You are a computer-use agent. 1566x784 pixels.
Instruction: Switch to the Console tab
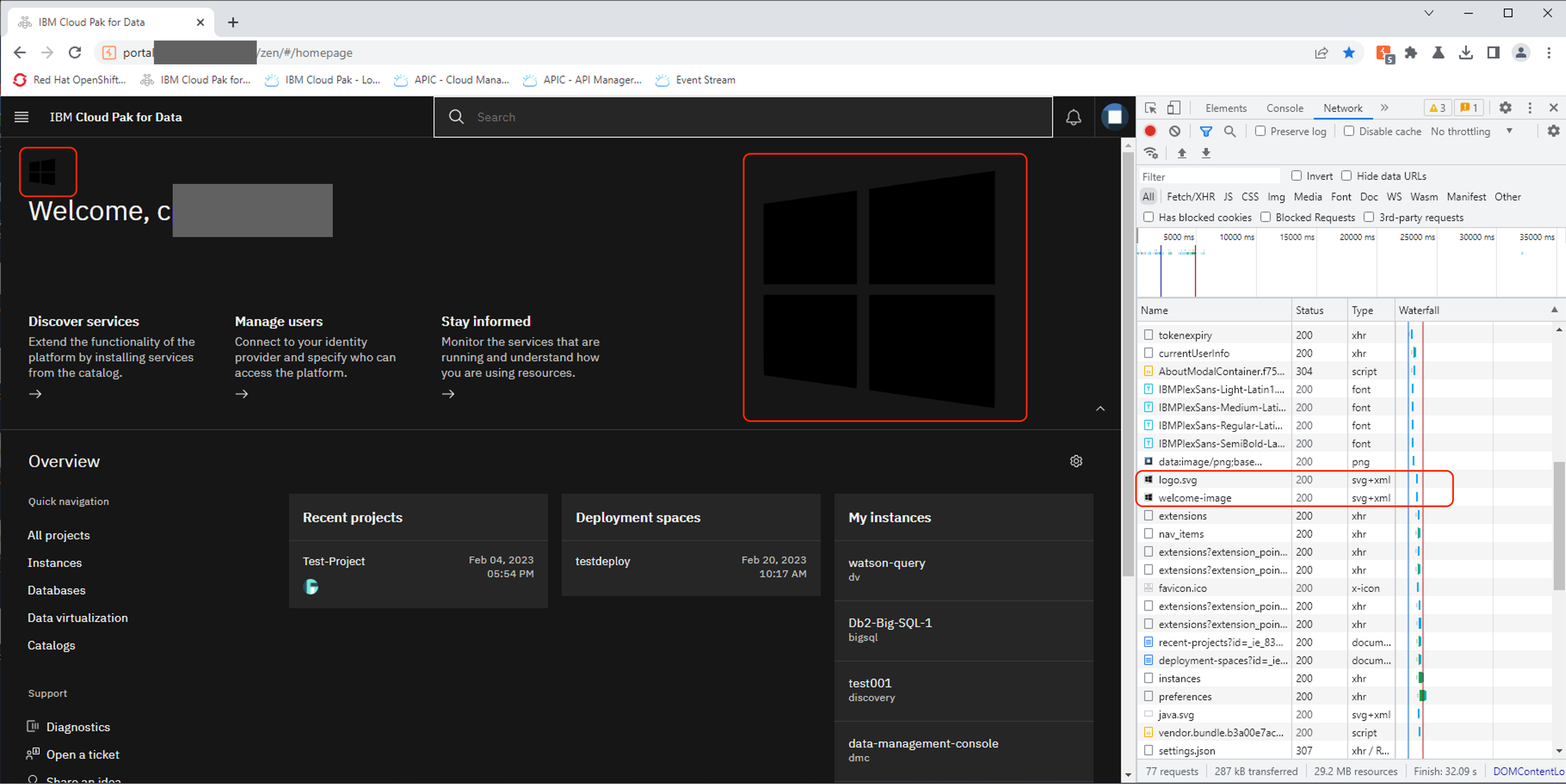point(1285,108)
